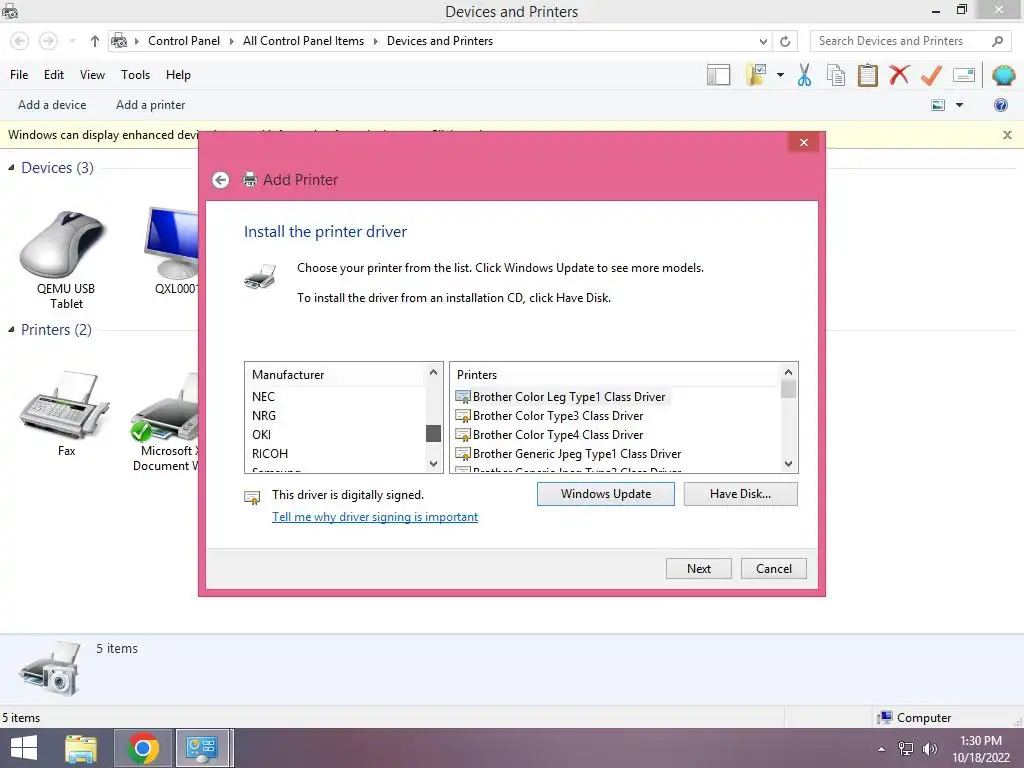Click All Control Panel Items breadcrumb

tap(303, 41)
